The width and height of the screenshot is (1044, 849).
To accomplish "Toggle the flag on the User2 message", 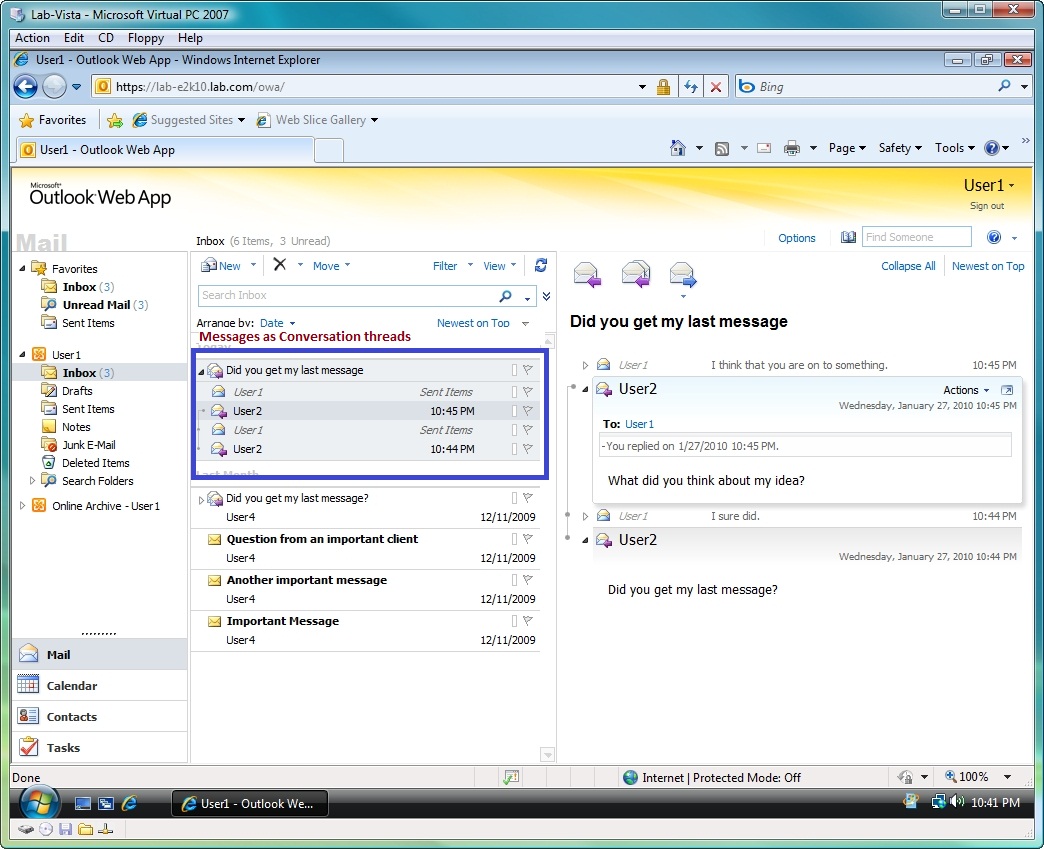I will (x=528, y=411).
